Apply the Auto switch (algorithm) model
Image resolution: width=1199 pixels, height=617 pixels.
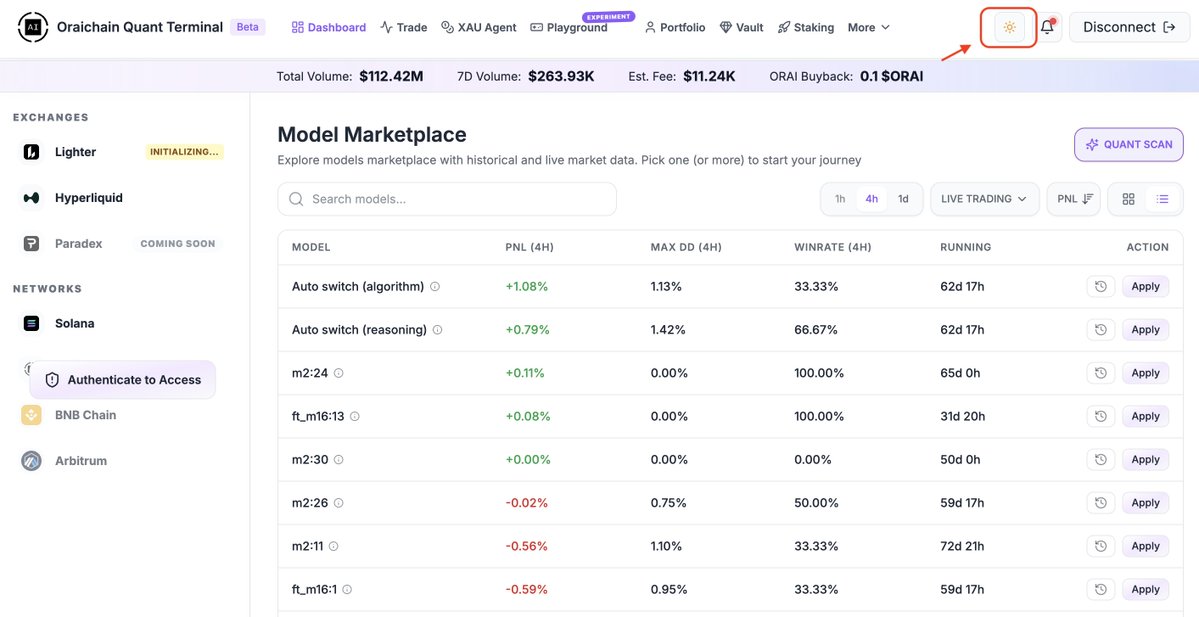click(x=1145, y=287)
